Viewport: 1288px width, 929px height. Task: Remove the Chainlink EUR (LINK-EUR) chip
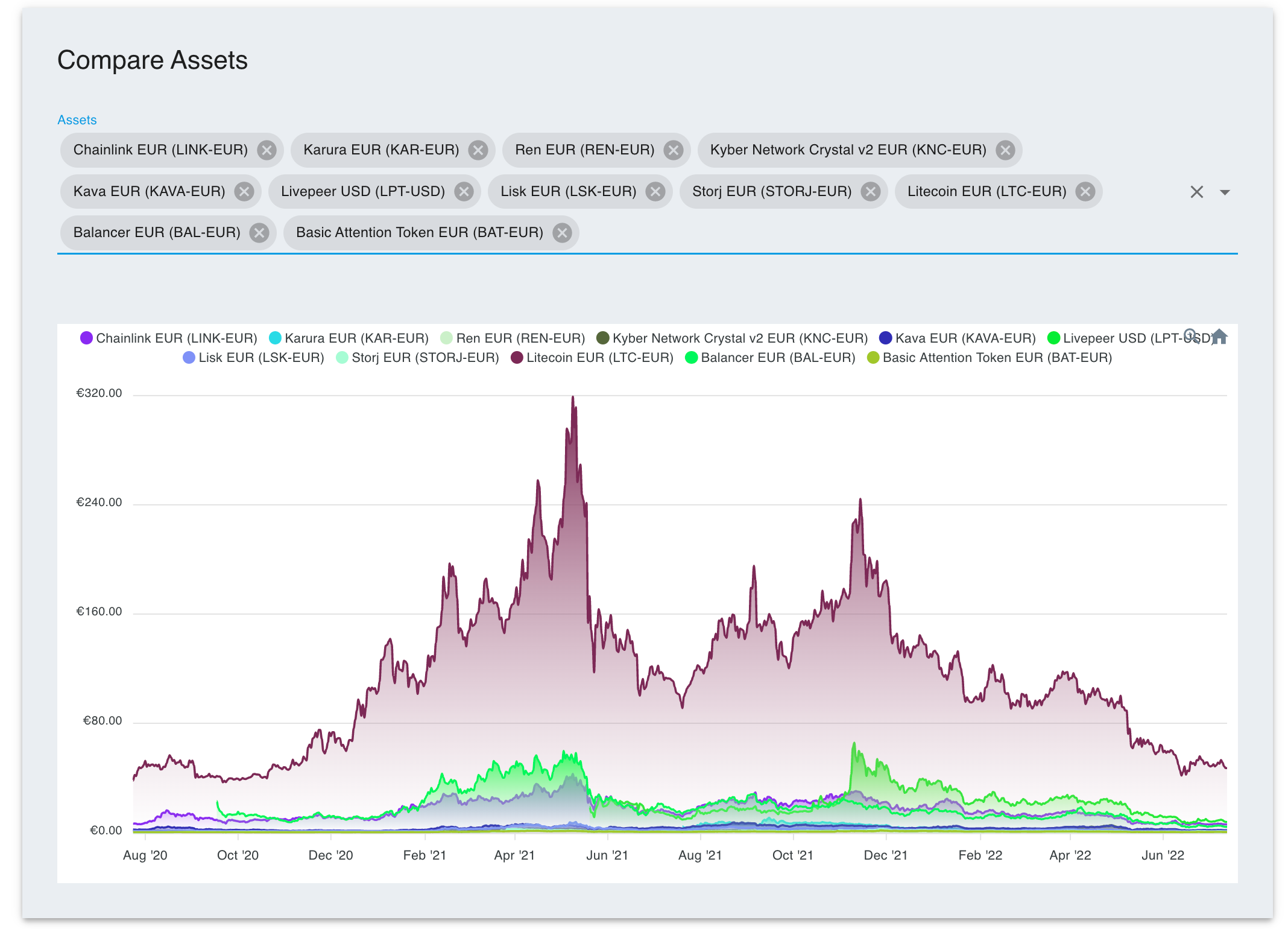click(x=267, y=150)
